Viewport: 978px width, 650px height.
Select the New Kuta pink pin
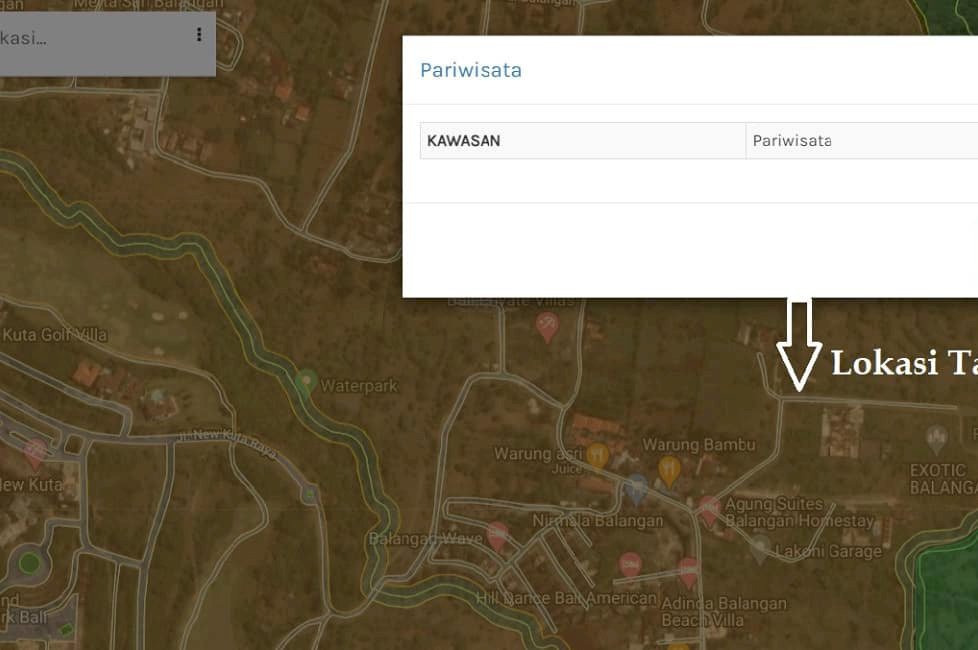point(35,452)
